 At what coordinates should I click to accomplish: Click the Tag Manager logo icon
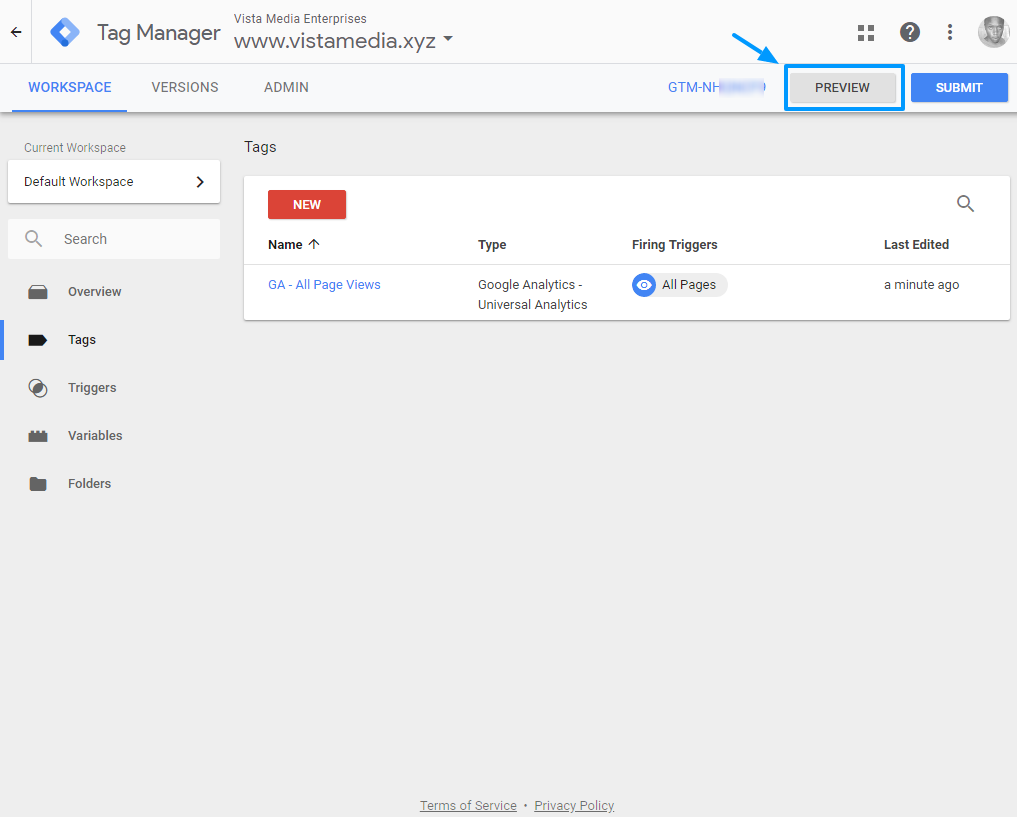66,32
